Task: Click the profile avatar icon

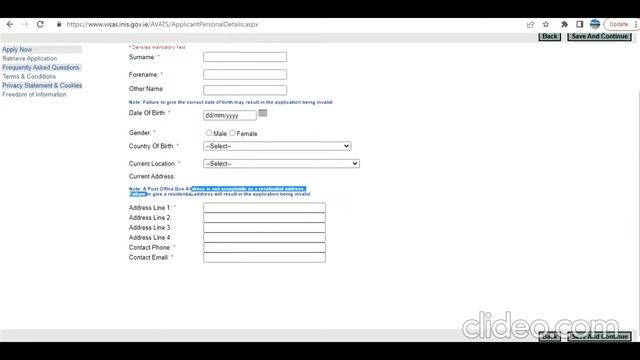Action: click(595, 24)
